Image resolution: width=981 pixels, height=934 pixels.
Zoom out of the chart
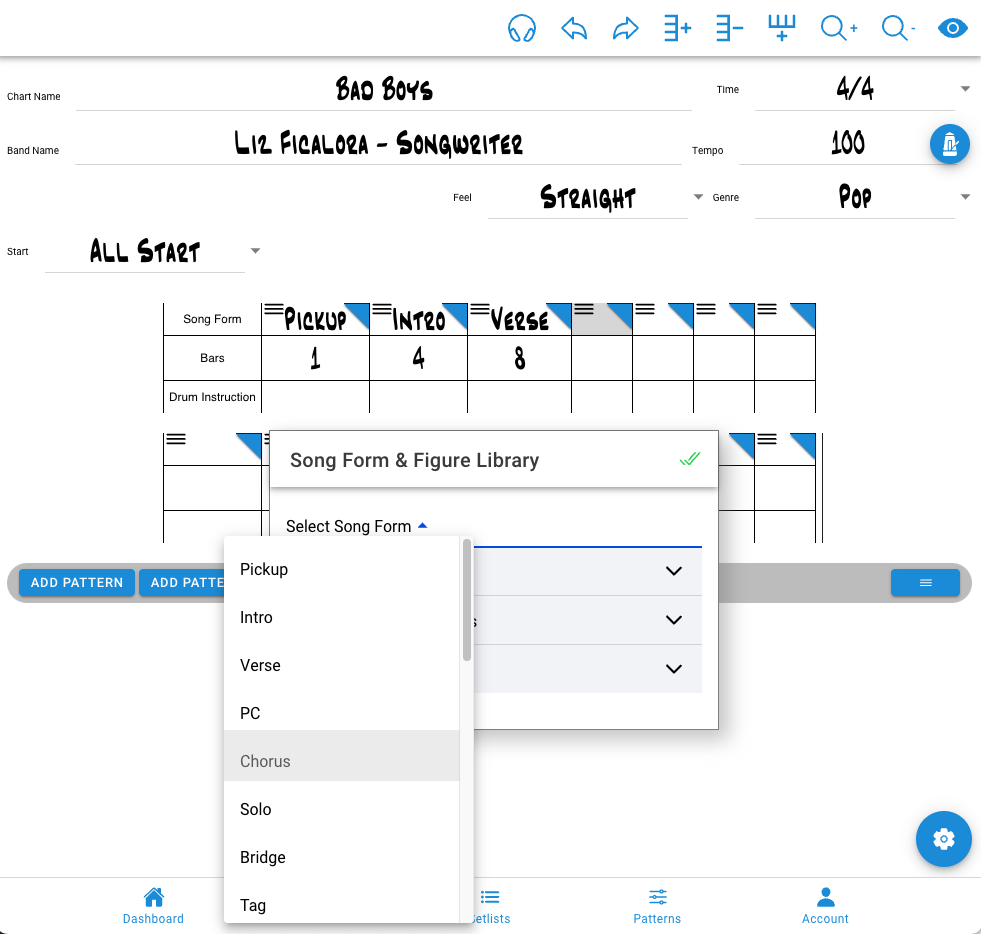[898, 28]
